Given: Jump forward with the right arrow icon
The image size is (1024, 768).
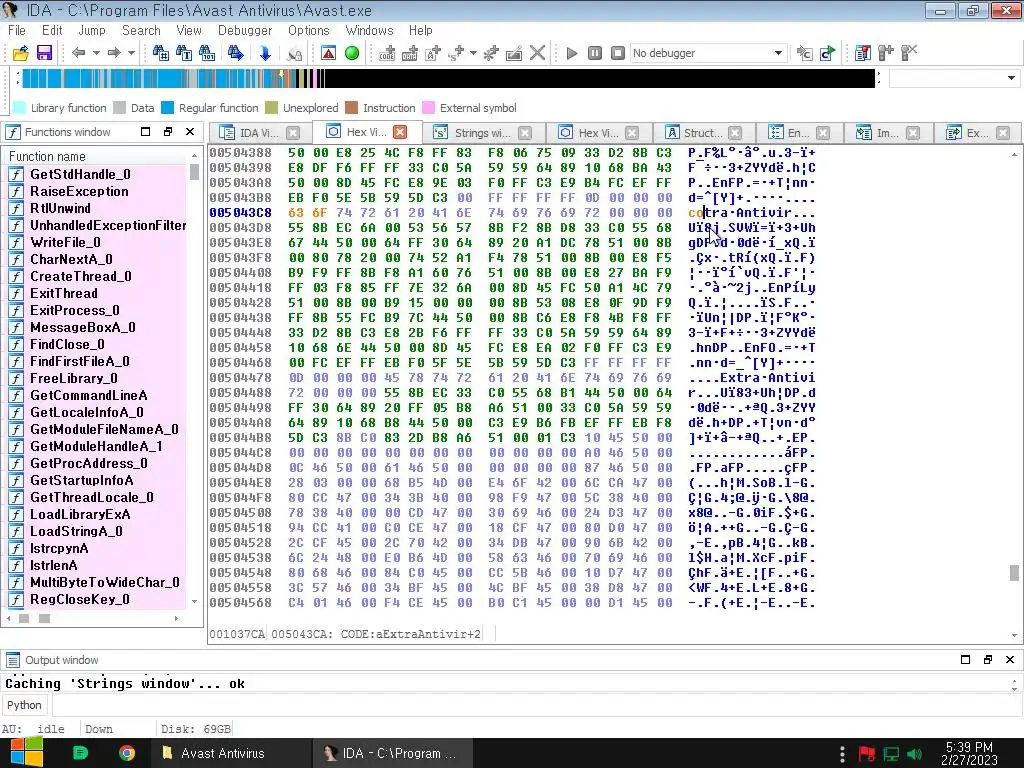Looking at the screenshot, I should (x=114, y=53).
